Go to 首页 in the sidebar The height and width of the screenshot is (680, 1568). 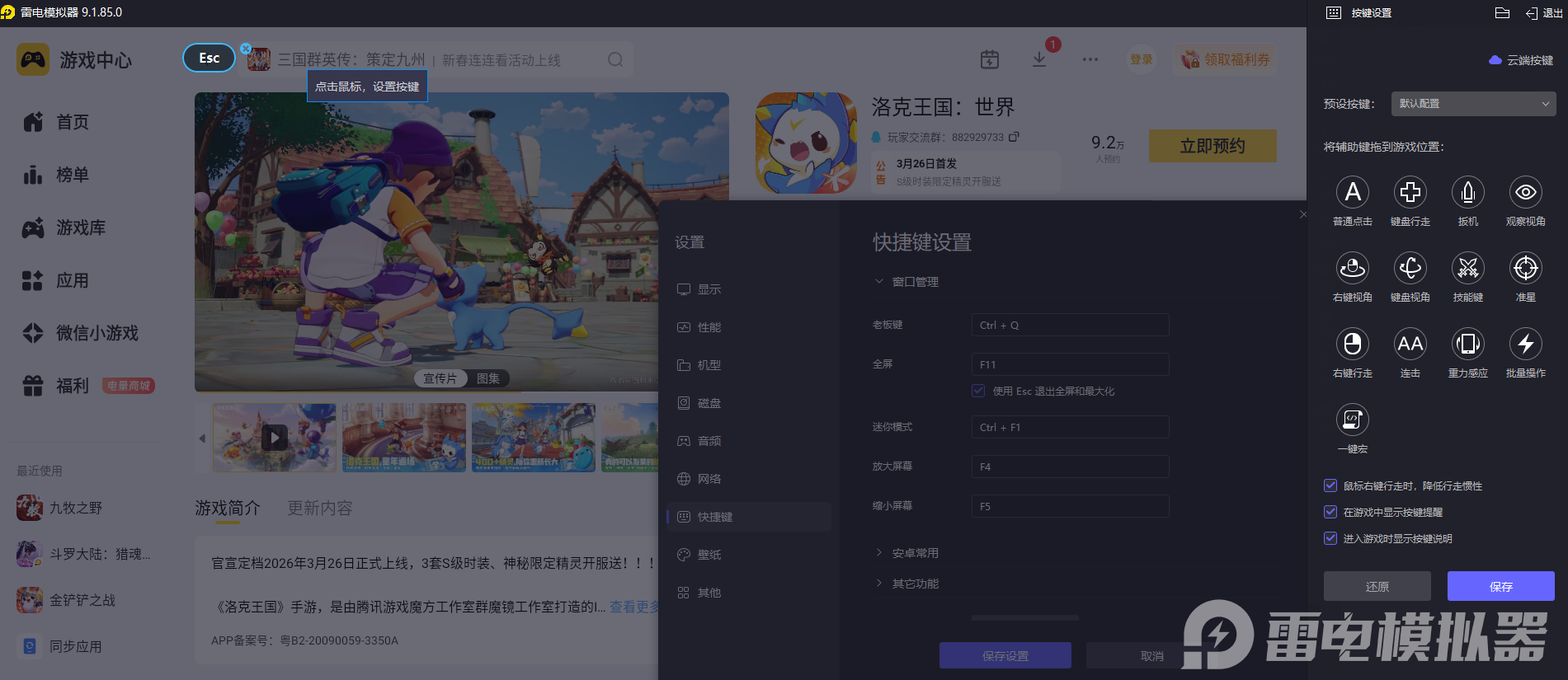pyautogui.click(x=56, y=122)
